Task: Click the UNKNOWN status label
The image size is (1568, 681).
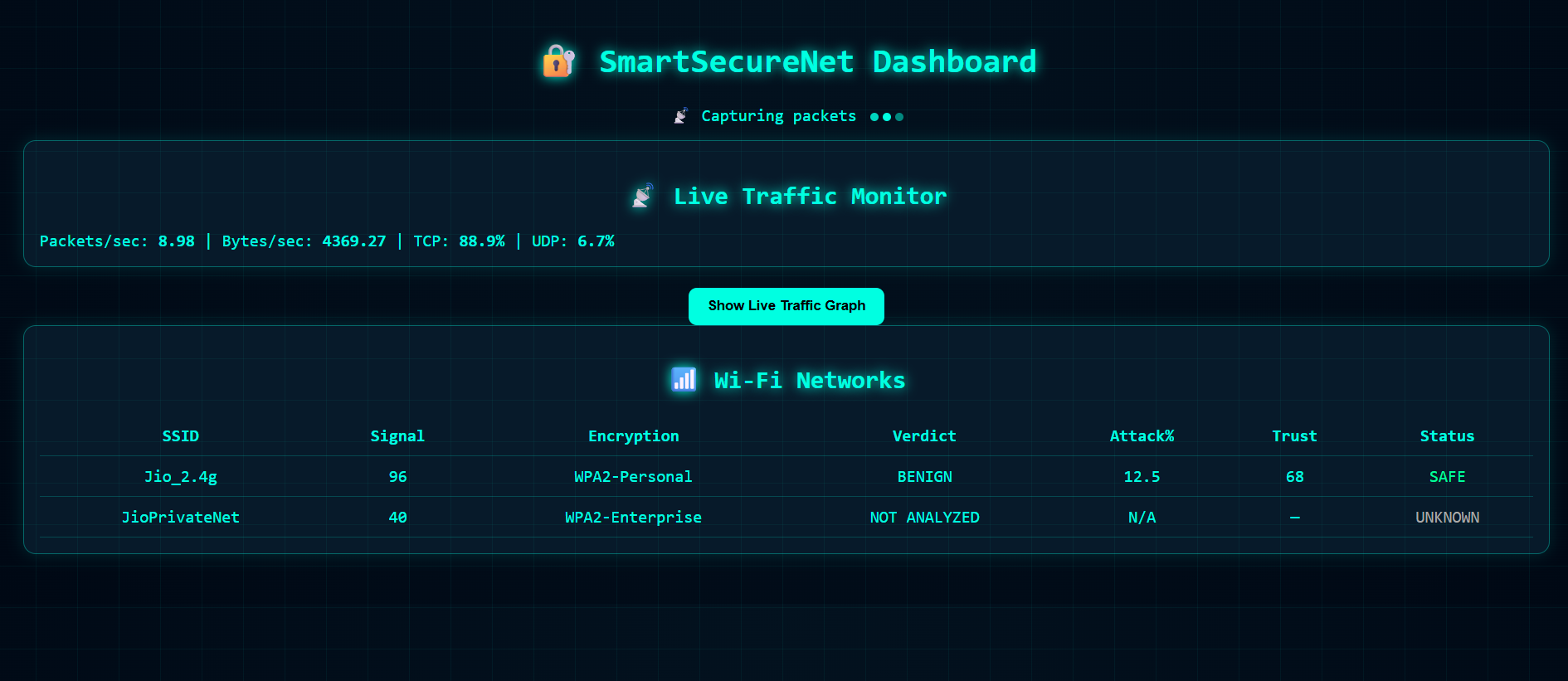Action: (1448, 518)
